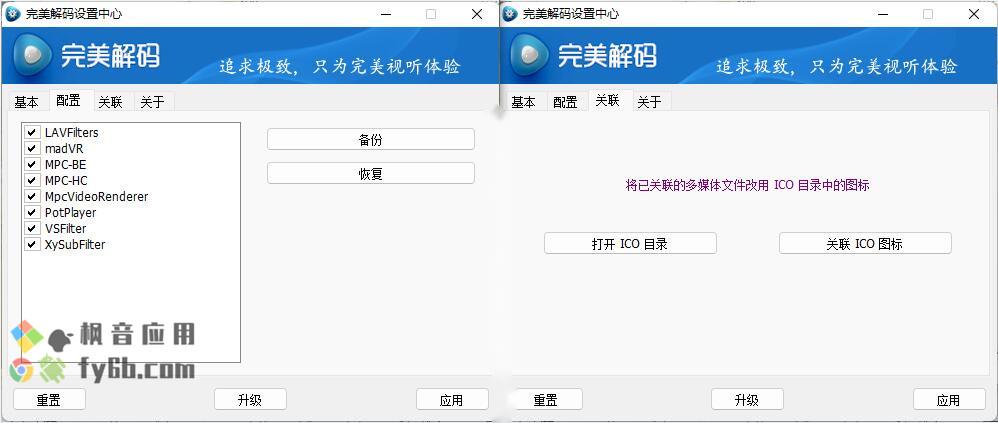Select the PotPlayer list item text
Viewport: 998px width, 423px height.
(x=71, y=212)
